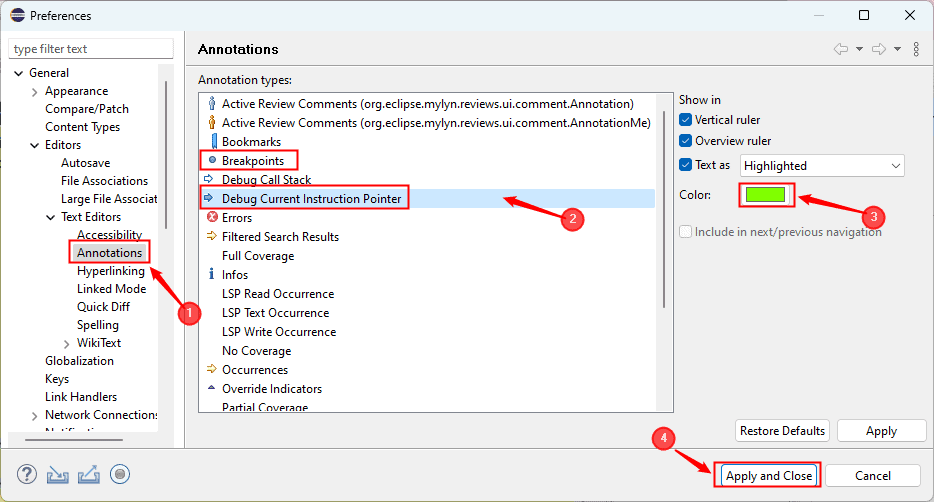
Task: Toggle the Text as checkbox
Action: 686,165
